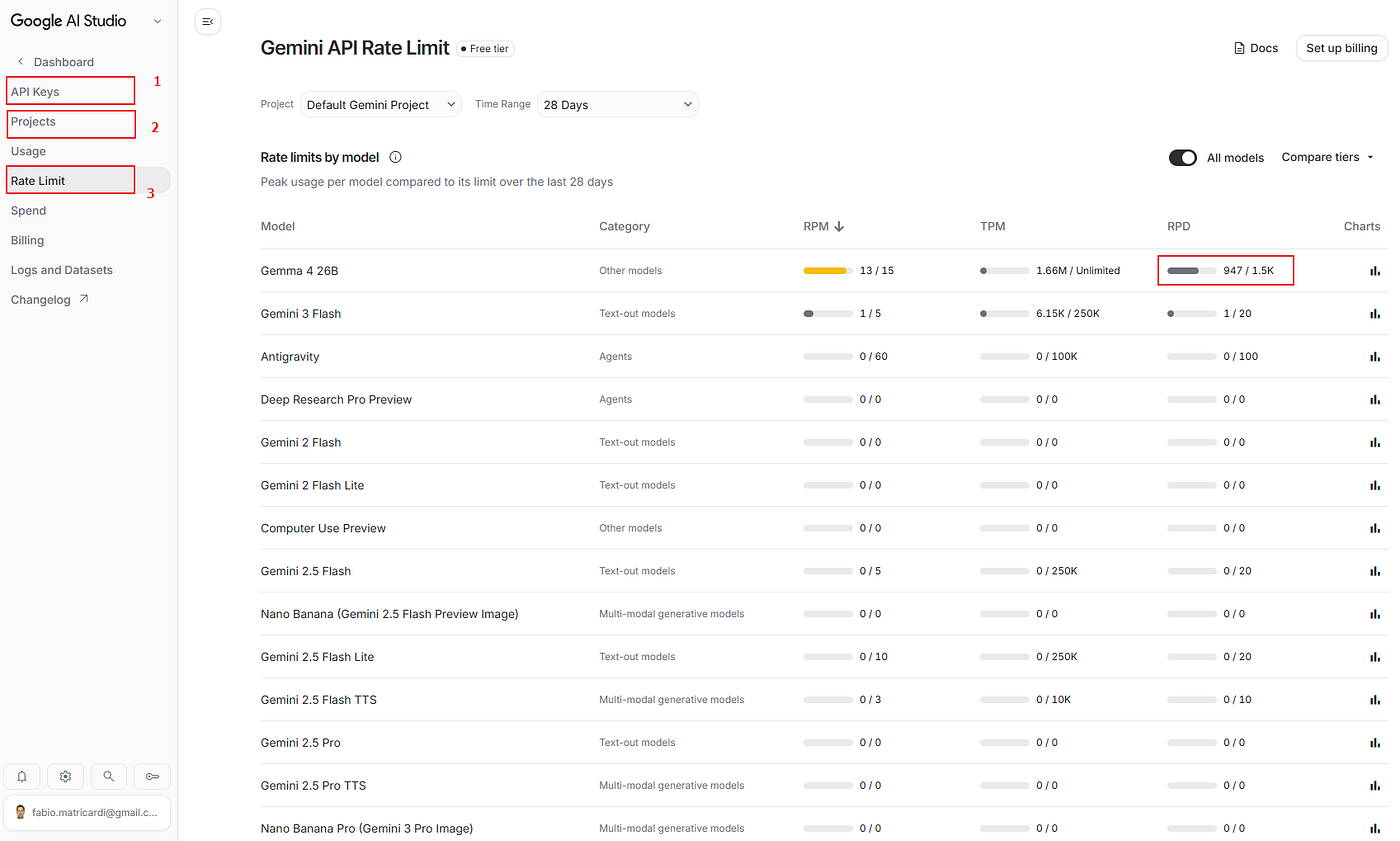The image size is (1400, 841).
Task: Open charts for Deep Research Pro Preview
Action: [x=1375, y=400]
